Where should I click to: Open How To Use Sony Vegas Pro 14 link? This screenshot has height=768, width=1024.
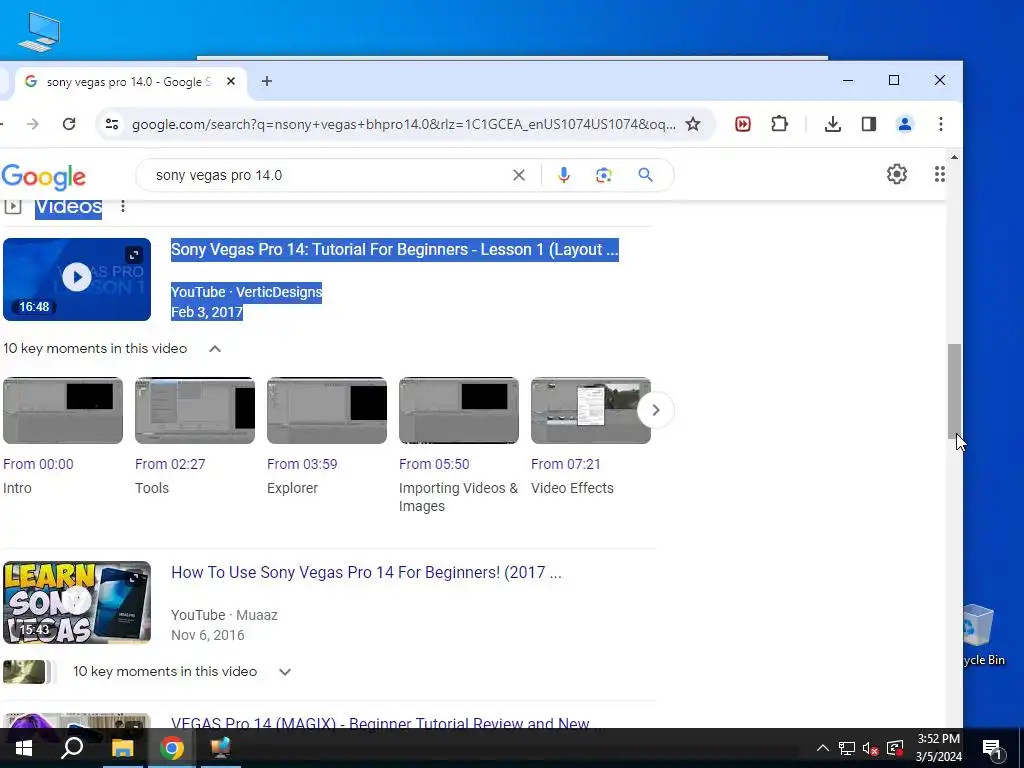point(366,572)
